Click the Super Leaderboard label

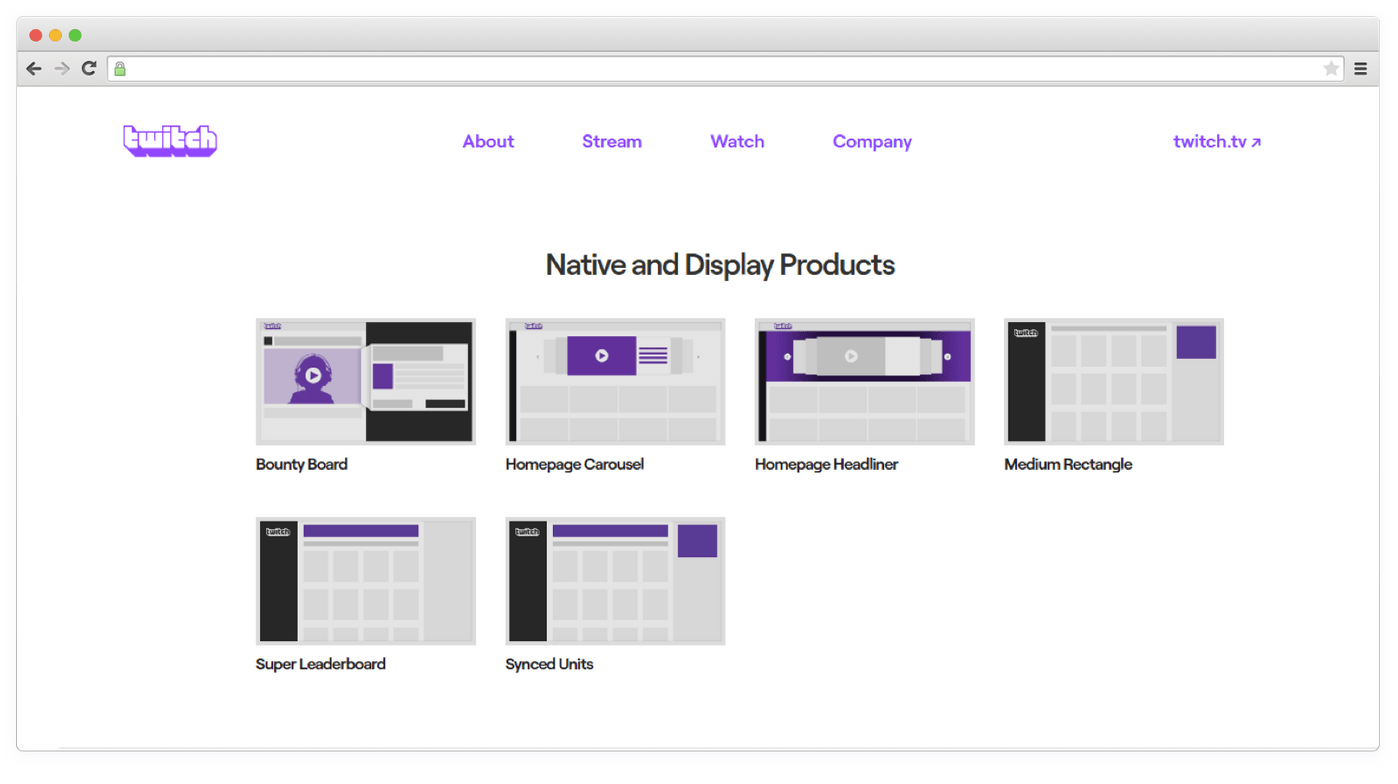coord(321,664)
